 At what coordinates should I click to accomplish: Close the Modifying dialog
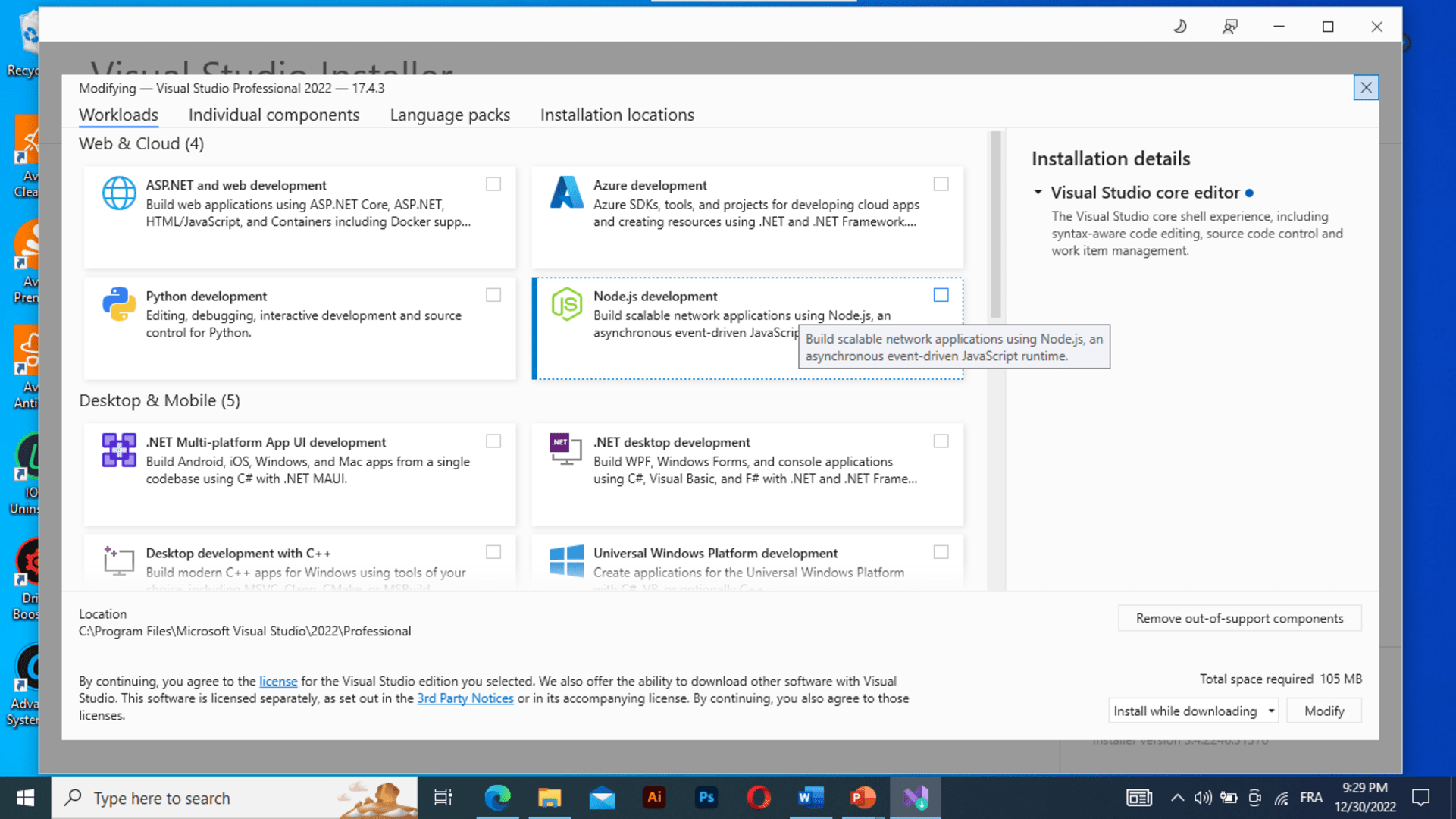point(1366,88)
